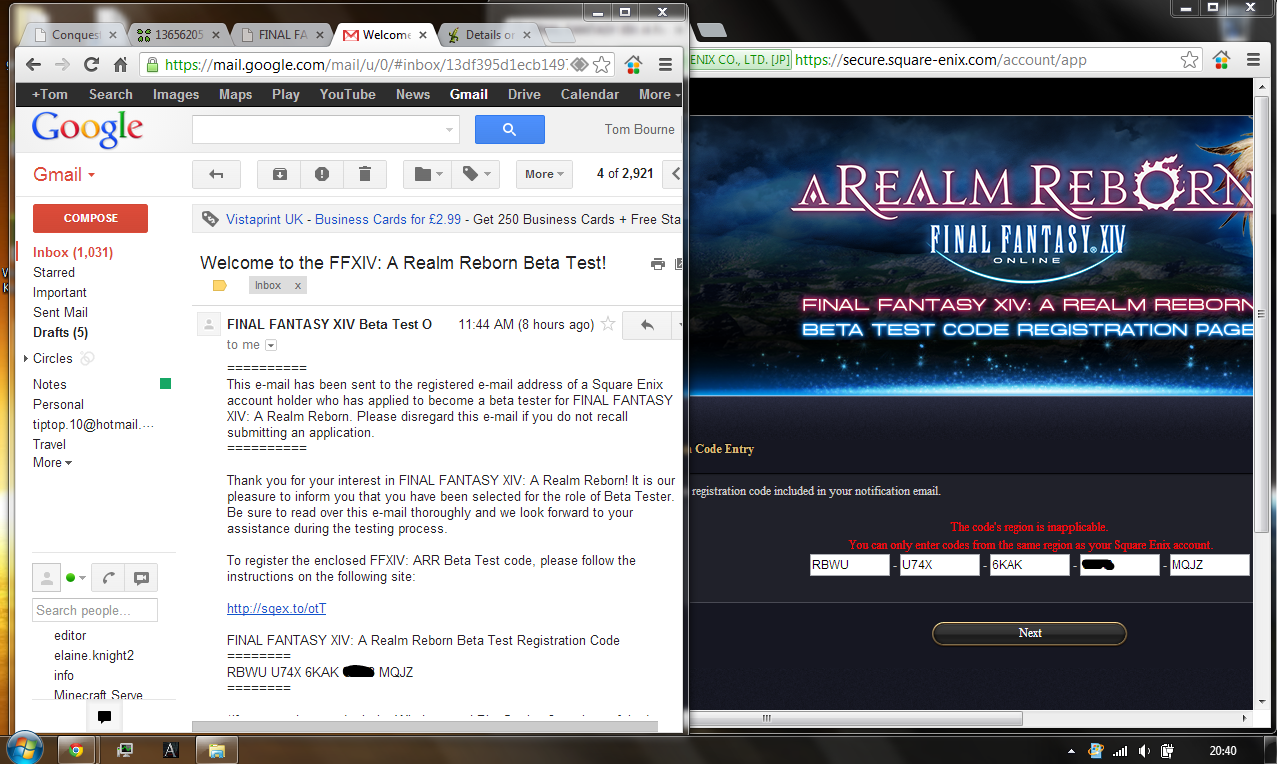The width and height of the screenshot is (1277, 764).
Task: Click the red COMPOSE button
Action: [90, 218]
